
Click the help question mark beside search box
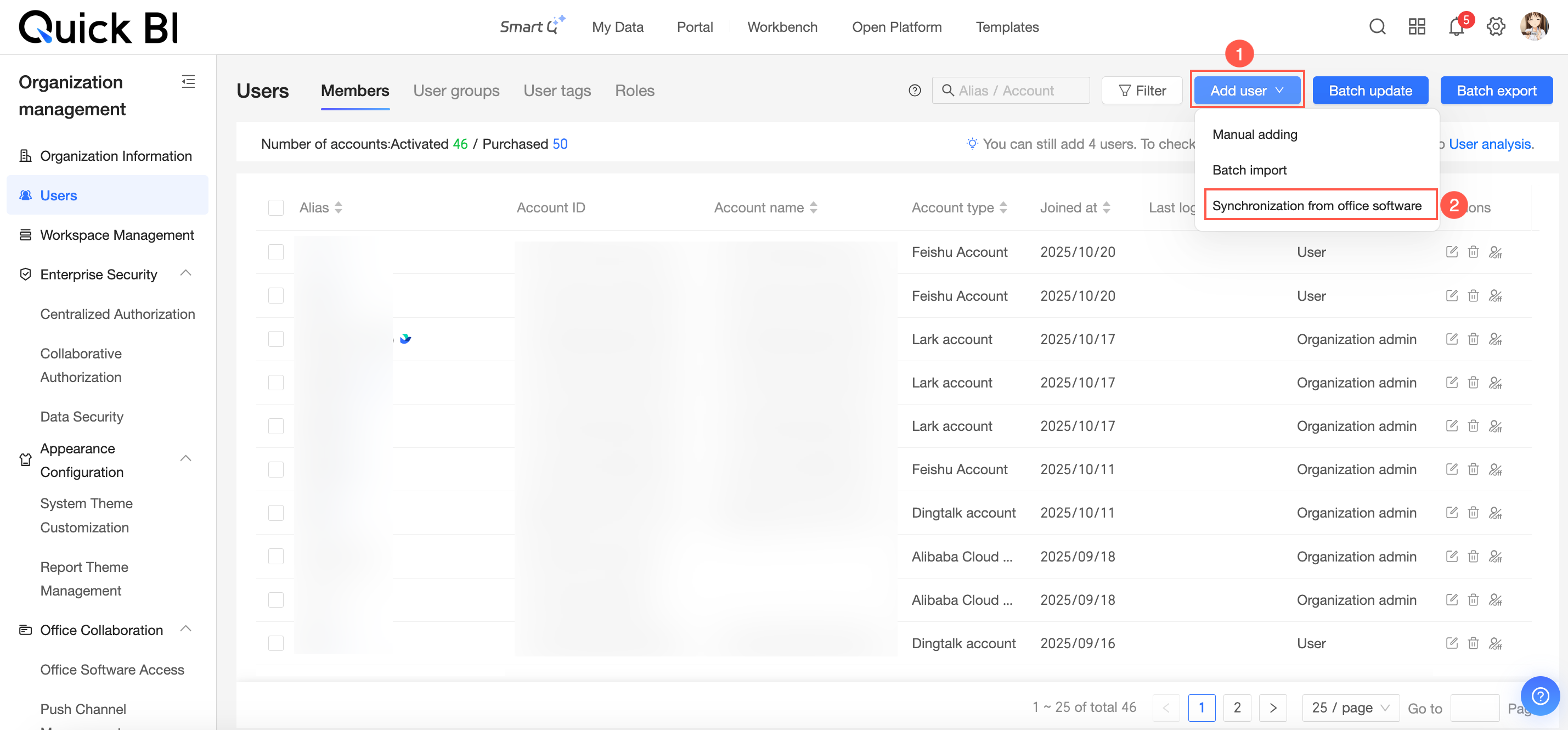(x=914, y=91)
